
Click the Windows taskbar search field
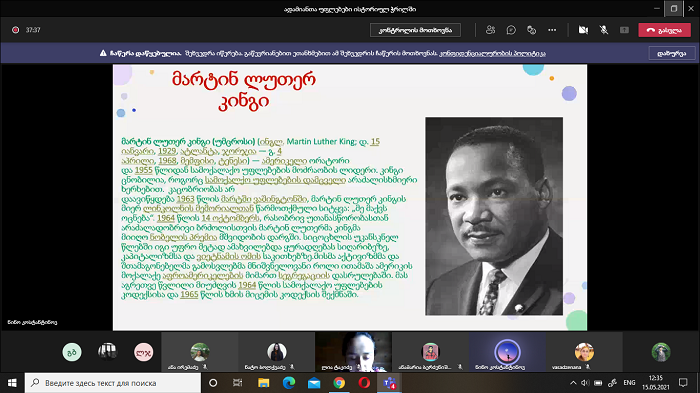click(x=112, y=383)
